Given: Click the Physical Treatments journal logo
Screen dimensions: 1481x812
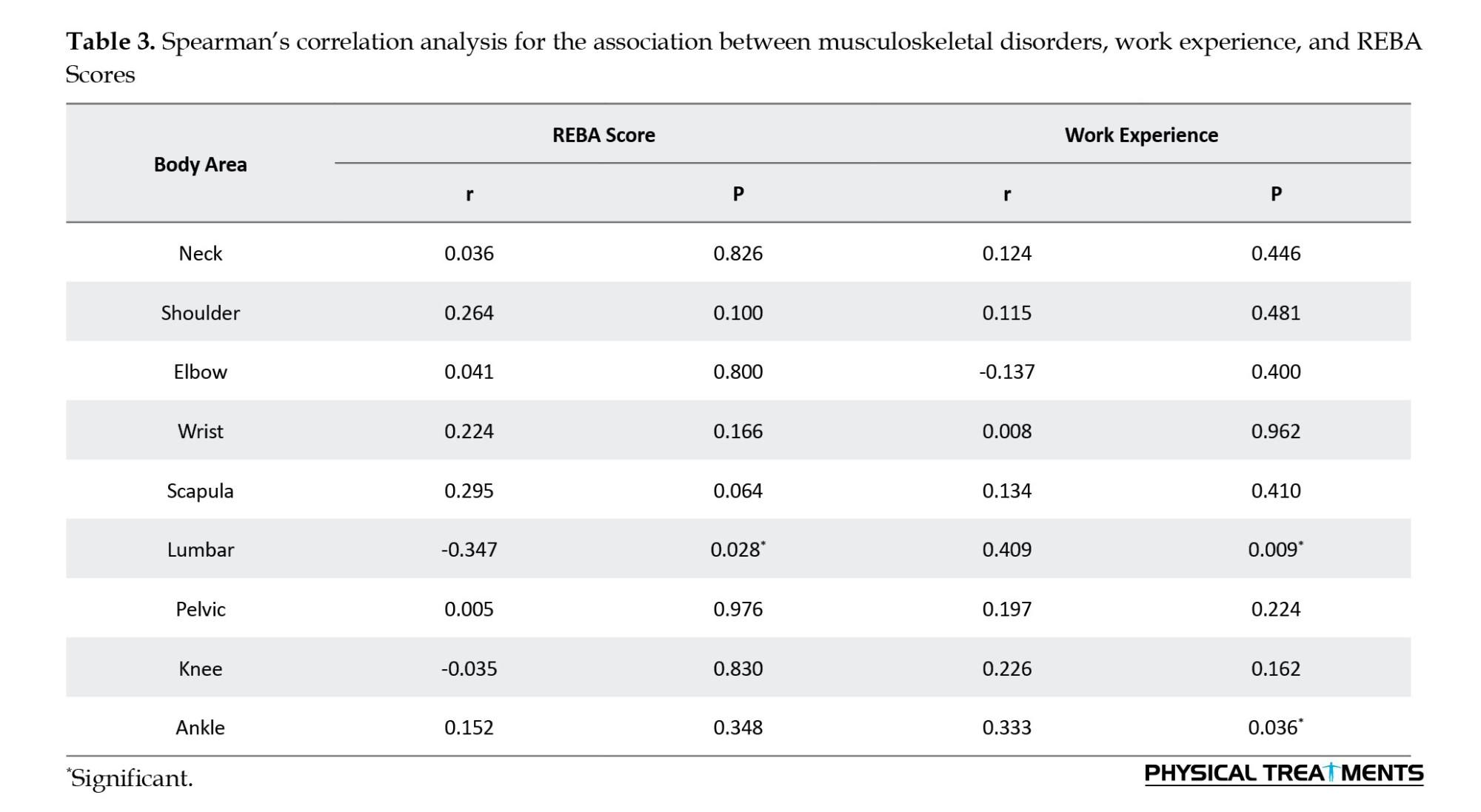Looking at the screenshot, I should tap(1283, 774).
